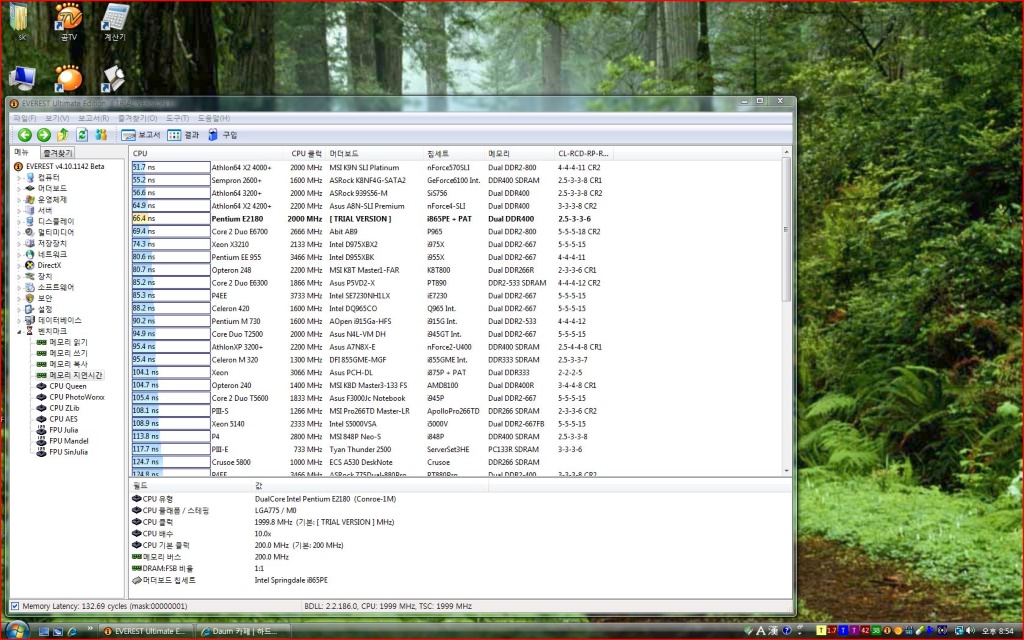Click the yellow up-level arrow icon
Screen dimensions: 1024x640
point(63,135)
